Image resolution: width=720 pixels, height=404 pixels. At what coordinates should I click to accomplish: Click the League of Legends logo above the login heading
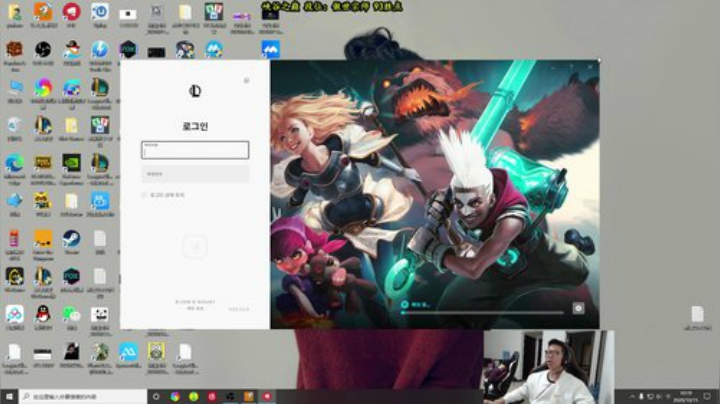(x=195, y=91)
